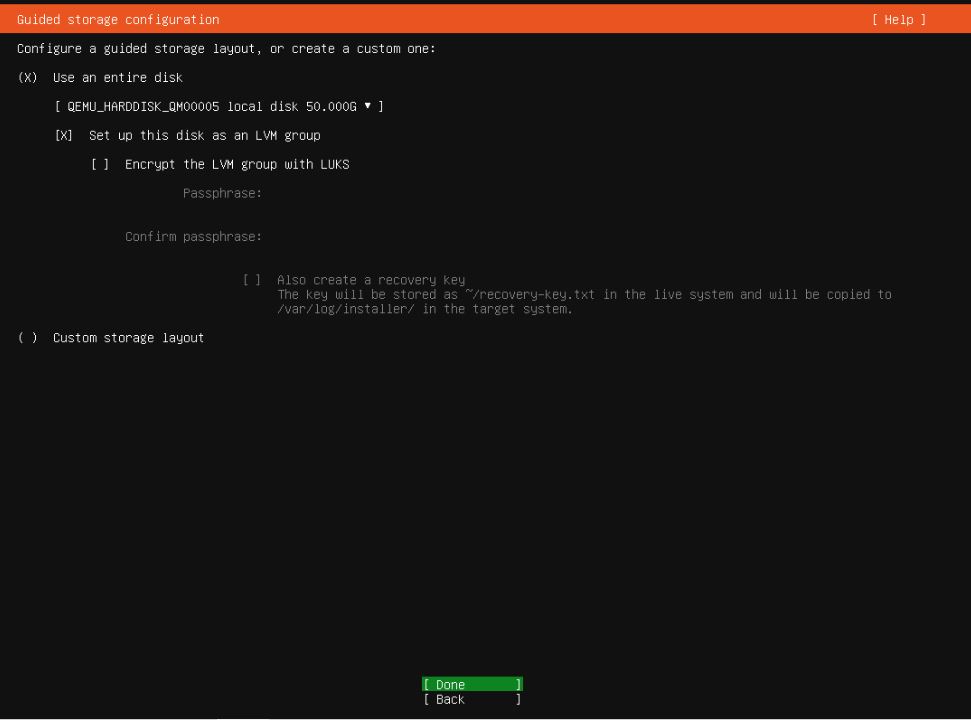Open the Help menu in header
This screenshot has width=971, height=720.
pyautogui.click(x=898, y=20)
